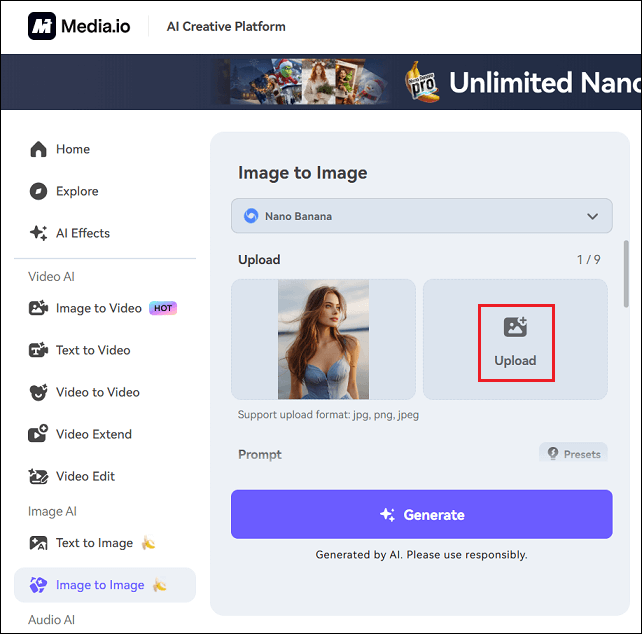
Task: Click the Presets lightbulb icon
Action: click(x=553, y=453)
